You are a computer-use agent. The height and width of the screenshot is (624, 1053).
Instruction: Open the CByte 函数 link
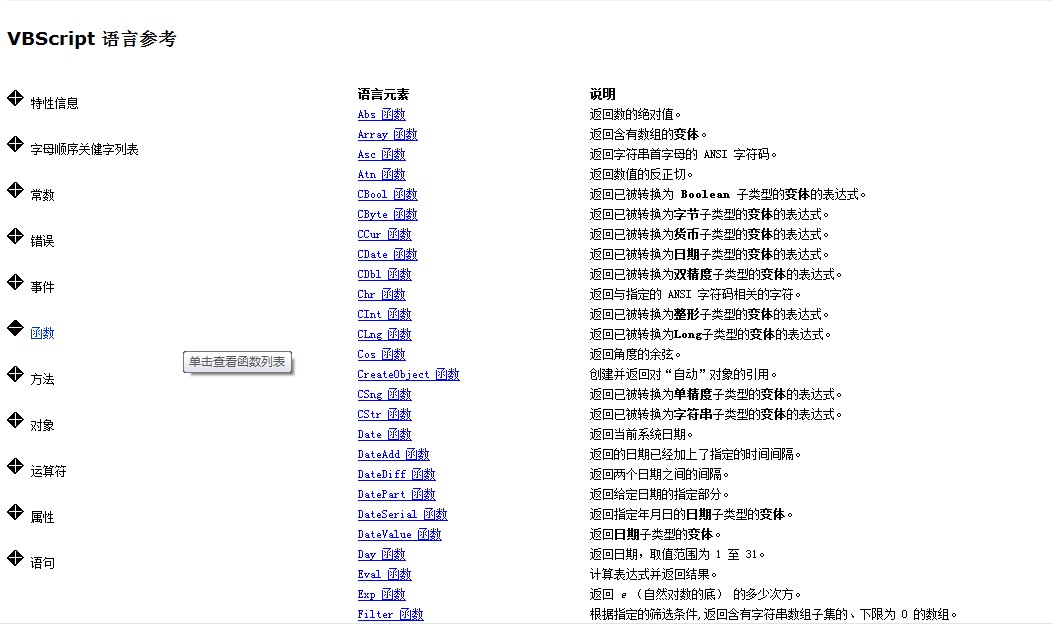click(387, 214)
